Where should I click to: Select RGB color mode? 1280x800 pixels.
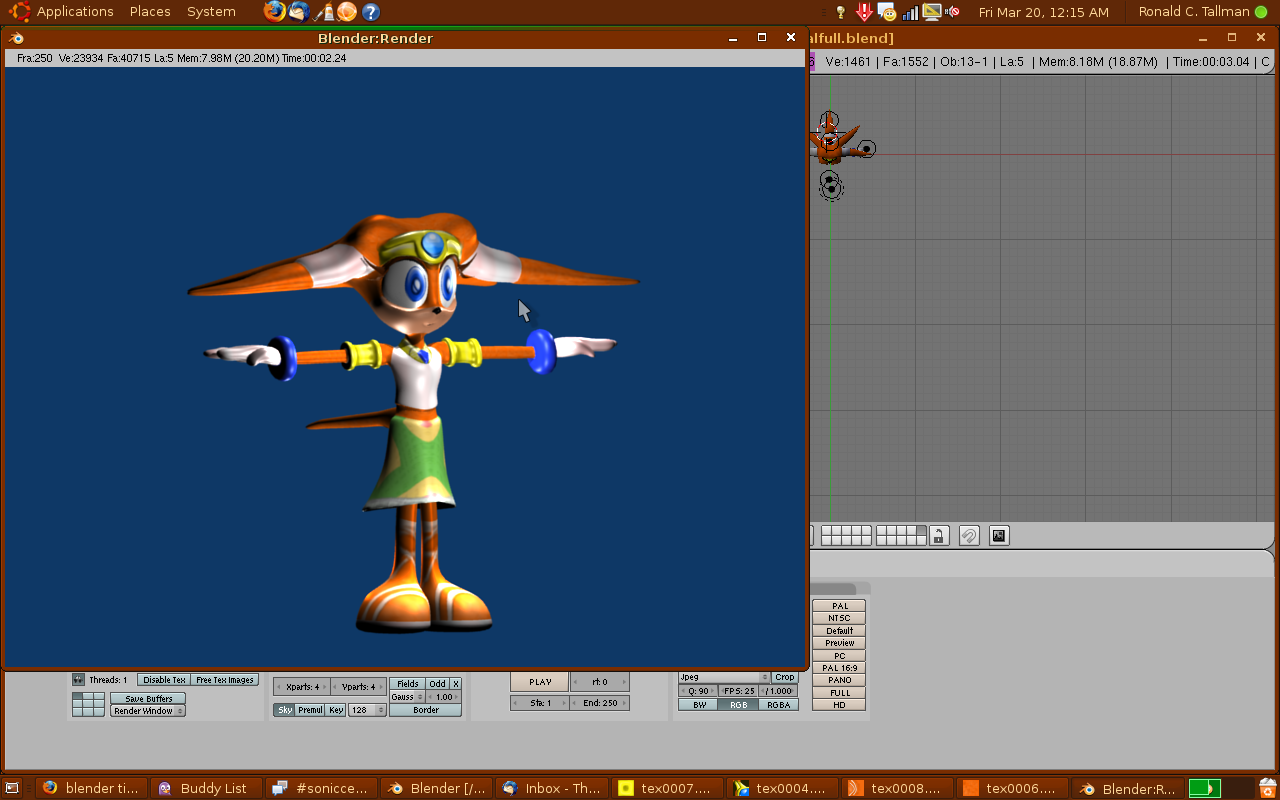click(739, 705)
